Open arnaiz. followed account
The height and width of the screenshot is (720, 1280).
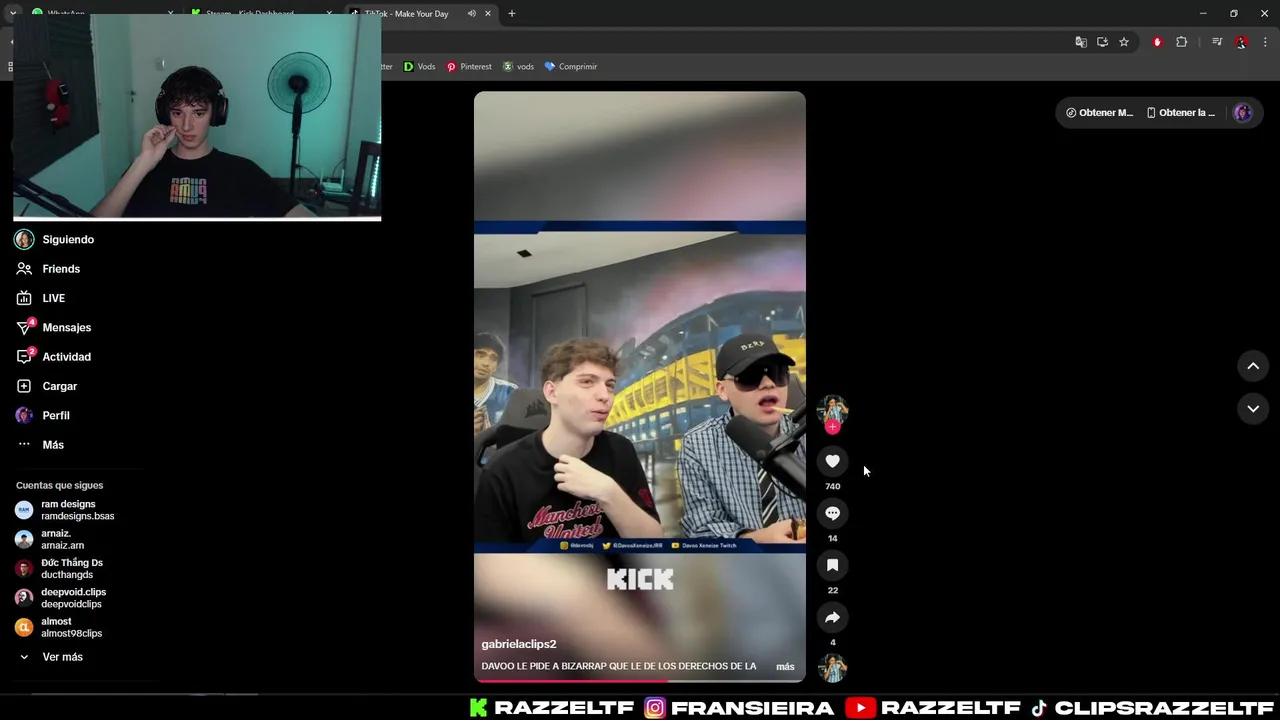pos(62,539)
